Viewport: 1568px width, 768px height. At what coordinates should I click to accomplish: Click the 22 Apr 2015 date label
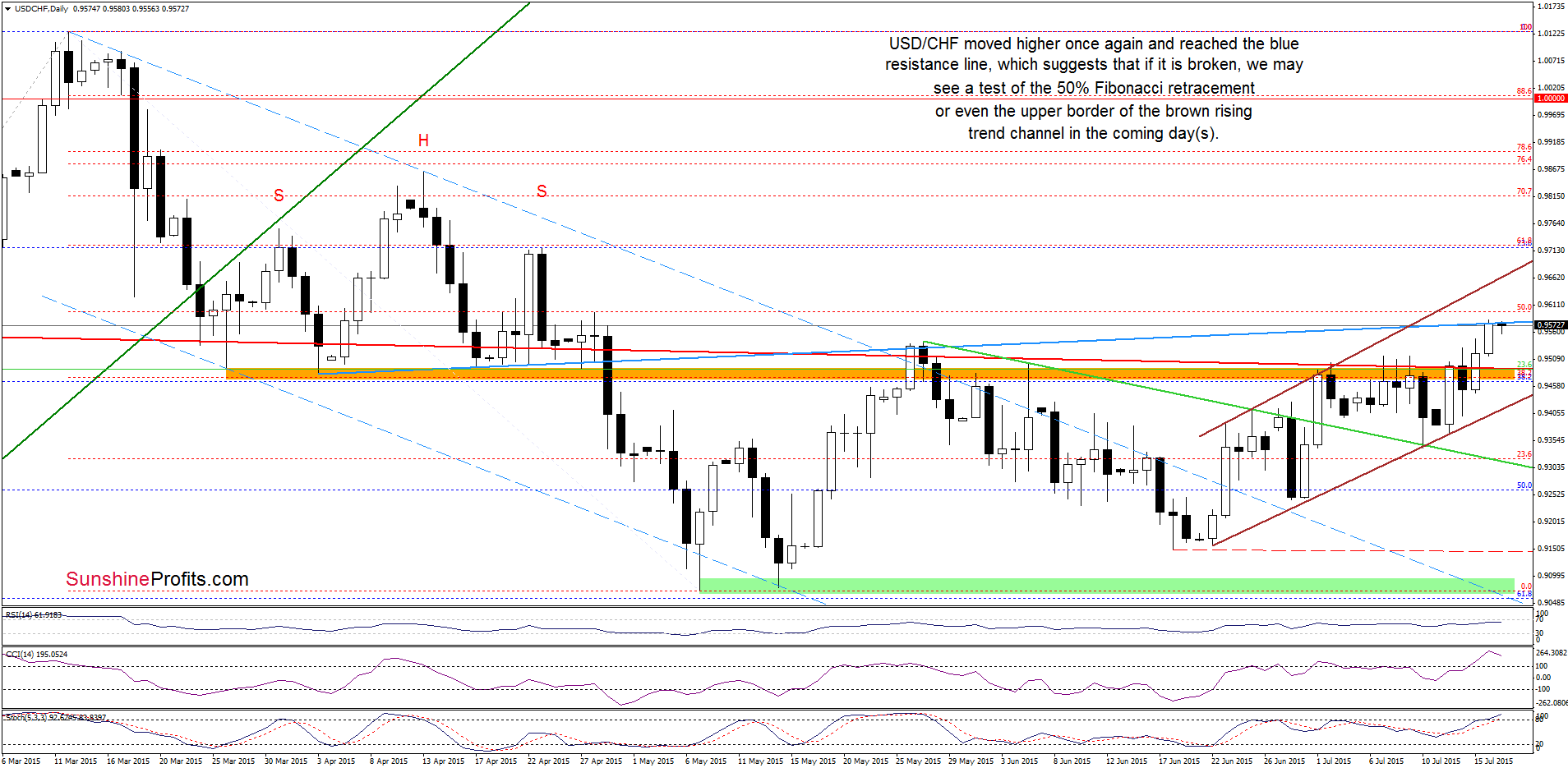[x=548, y=761]
